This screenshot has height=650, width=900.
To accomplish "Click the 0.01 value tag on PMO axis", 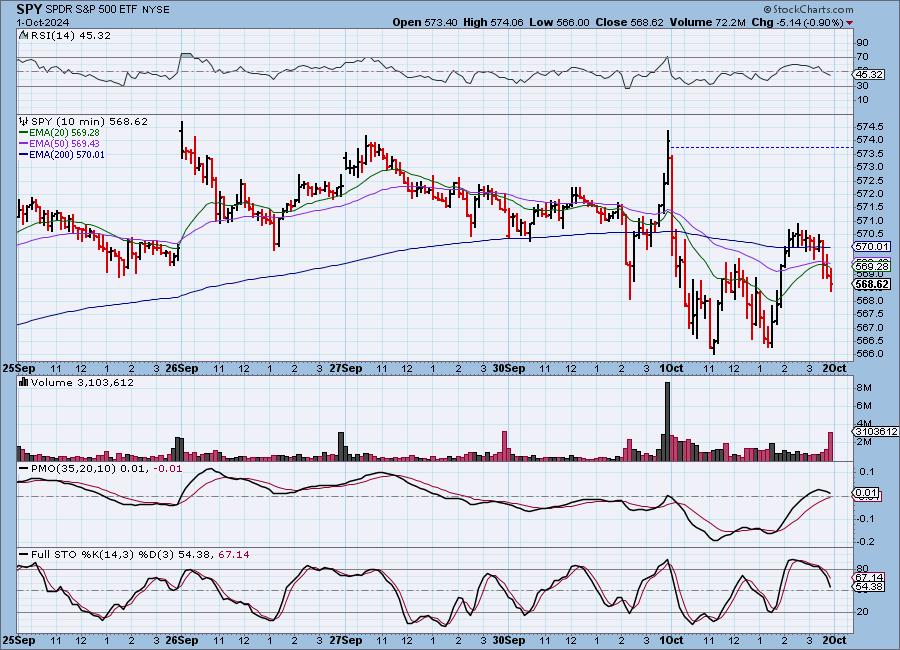I will pos(866,493).
